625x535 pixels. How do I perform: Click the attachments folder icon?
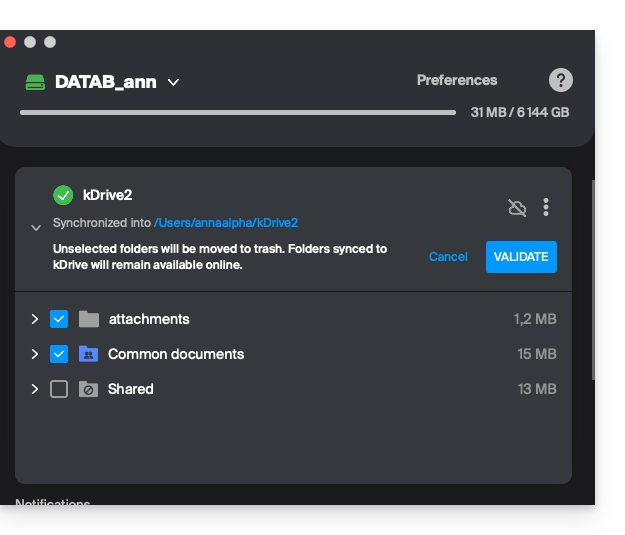coord(89,319)
